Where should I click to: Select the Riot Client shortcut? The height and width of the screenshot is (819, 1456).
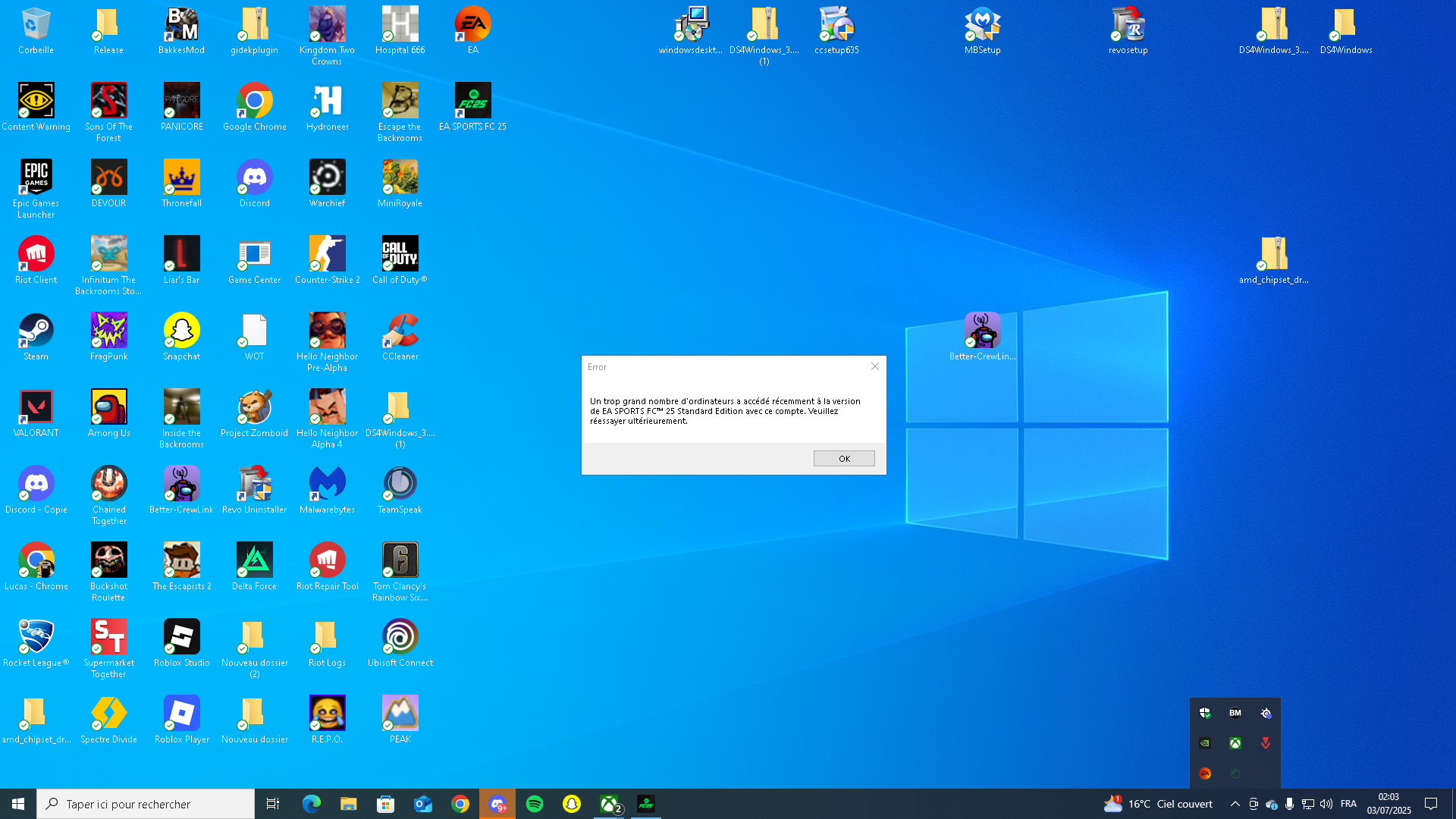36,260
